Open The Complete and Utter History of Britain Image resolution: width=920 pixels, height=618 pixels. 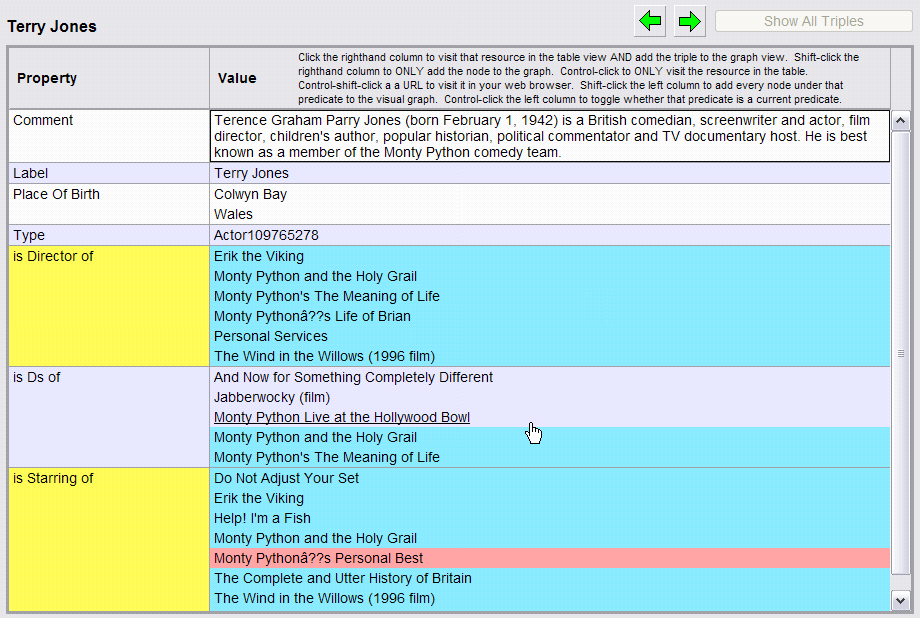(x=342, y=578)
